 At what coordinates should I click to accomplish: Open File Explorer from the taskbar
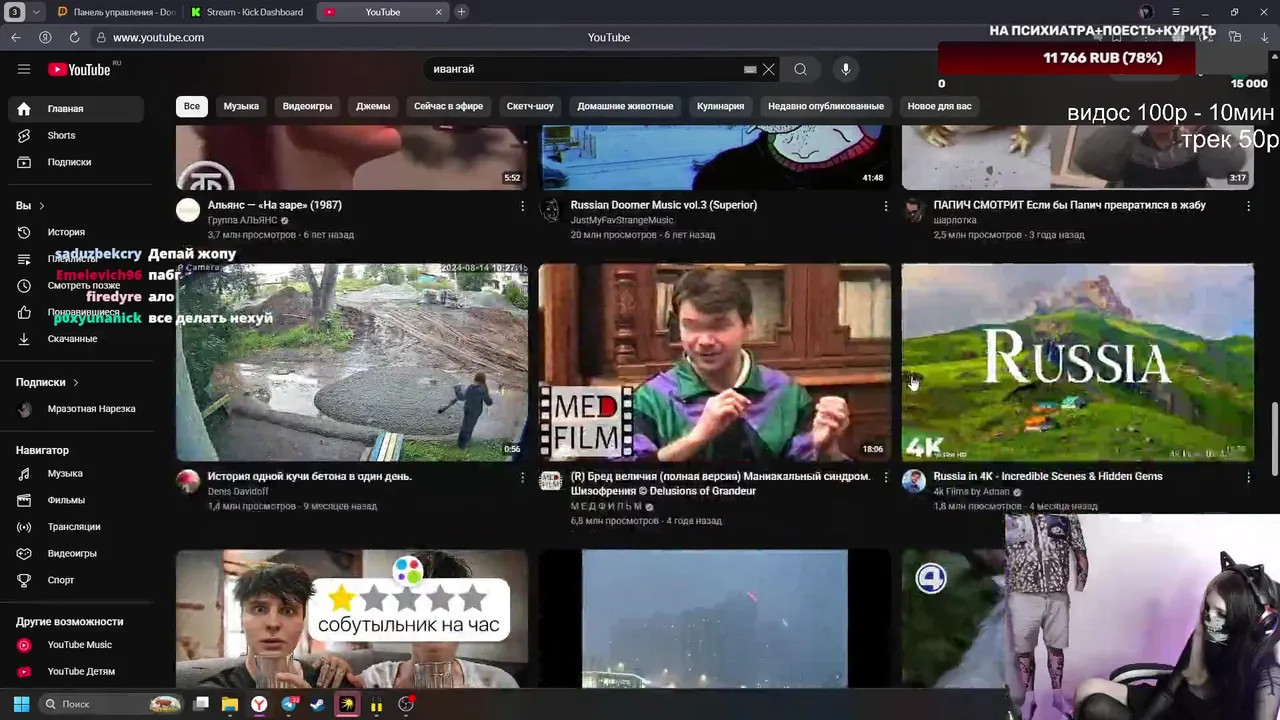229,704
